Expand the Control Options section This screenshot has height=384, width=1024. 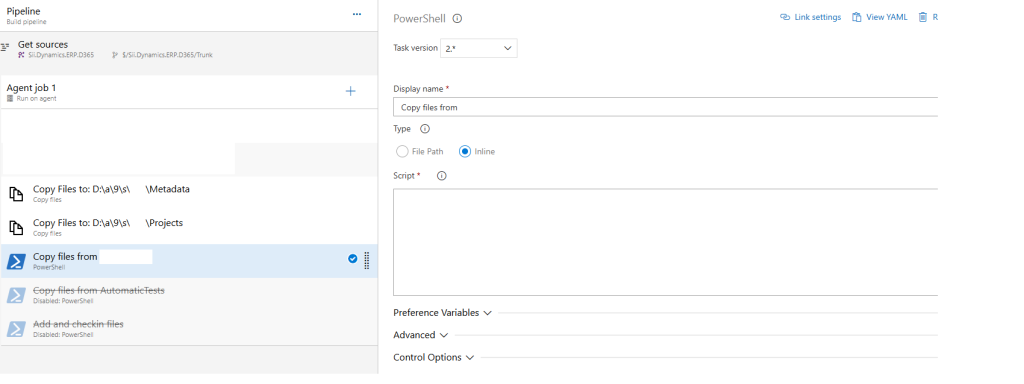pyautogui.click(x=434, y=358)
